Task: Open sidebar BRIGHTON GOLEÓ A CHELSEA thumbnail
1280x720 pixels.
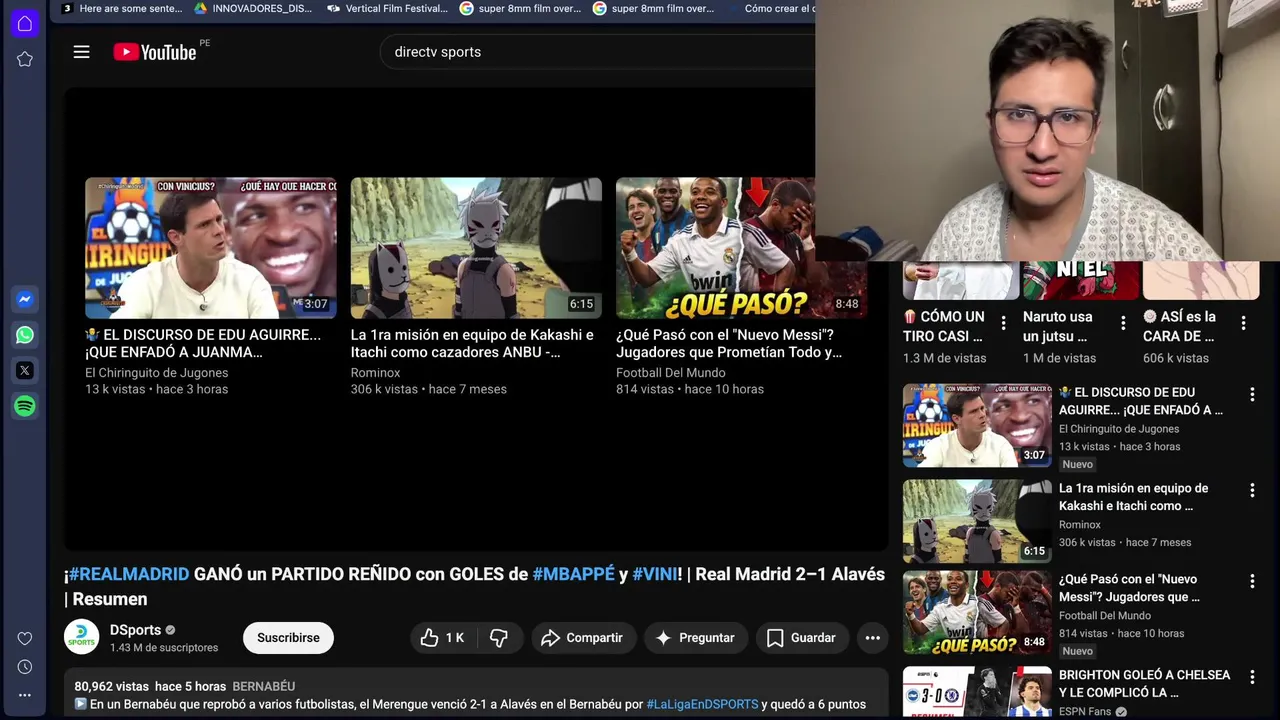Action: pyautogui.click(x=977, y=693)
